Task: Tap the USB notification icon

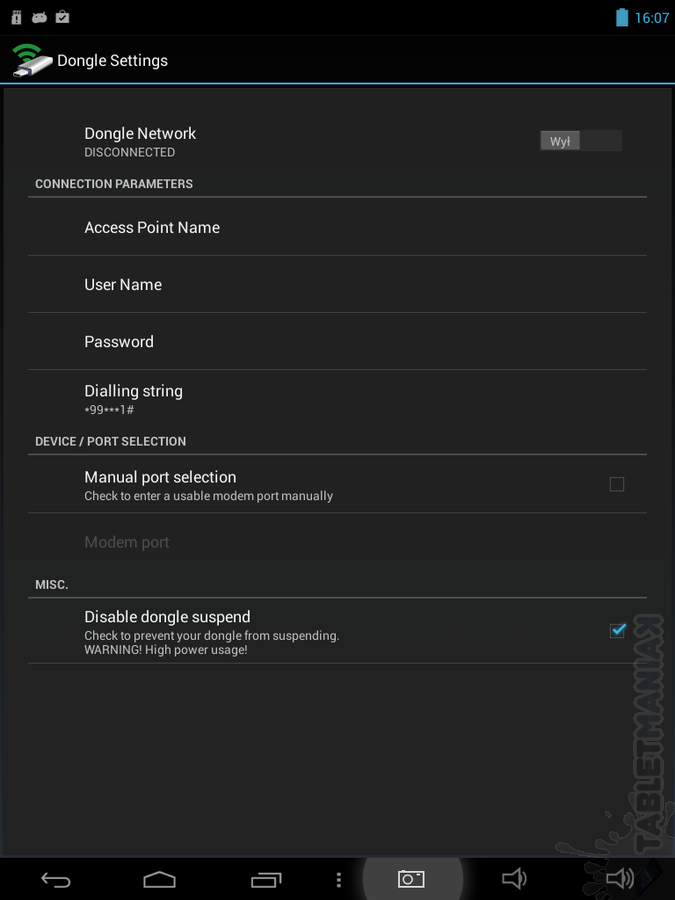Action: pos(16,17)
